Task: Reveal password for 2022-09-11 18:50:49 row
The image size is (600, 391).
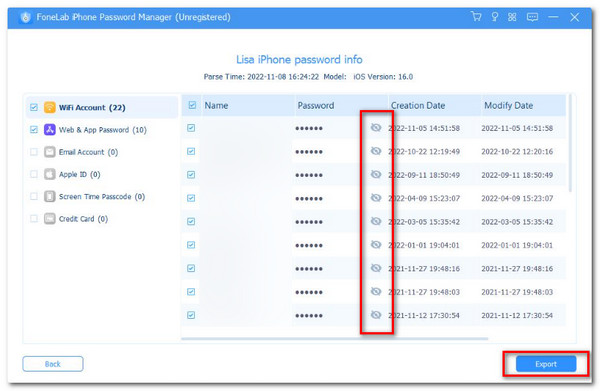Action: (x=376, y=174)
